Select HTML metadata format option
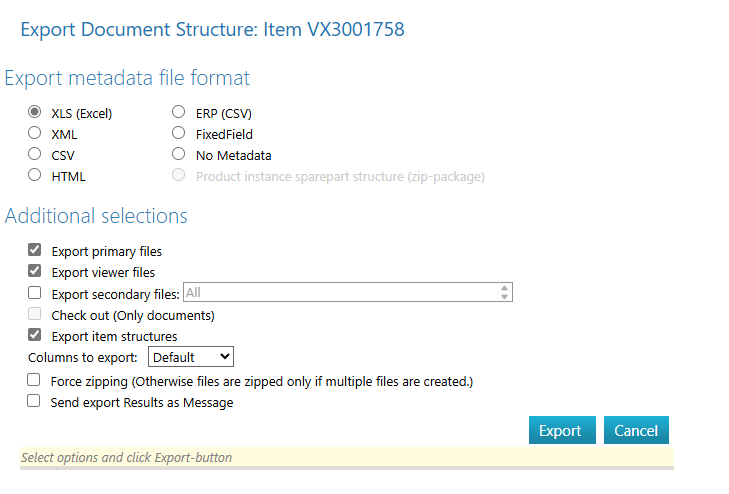The height and width of the screenshot is (494, 729). (x=35, y=176)
